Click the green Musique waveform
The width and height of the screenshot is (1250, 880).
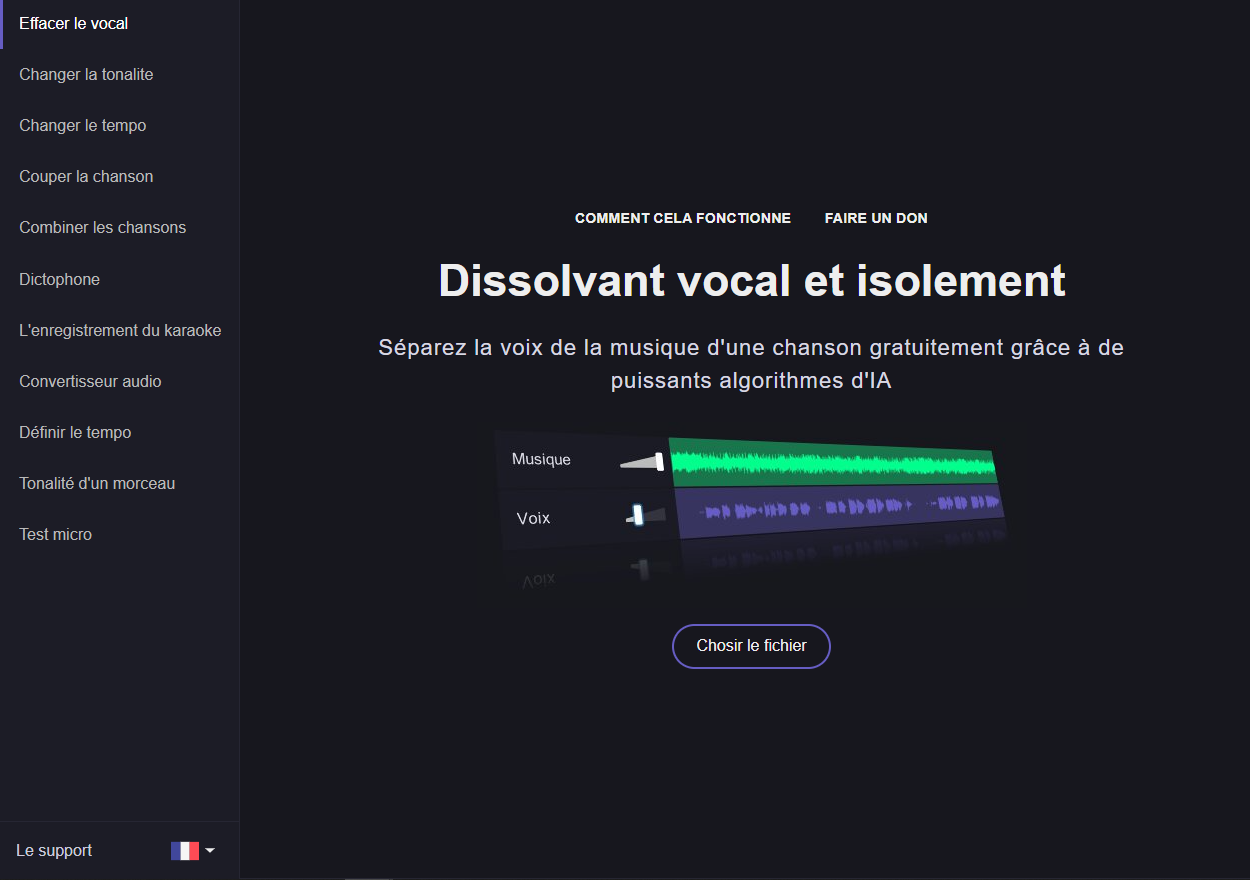click(830, 465)
